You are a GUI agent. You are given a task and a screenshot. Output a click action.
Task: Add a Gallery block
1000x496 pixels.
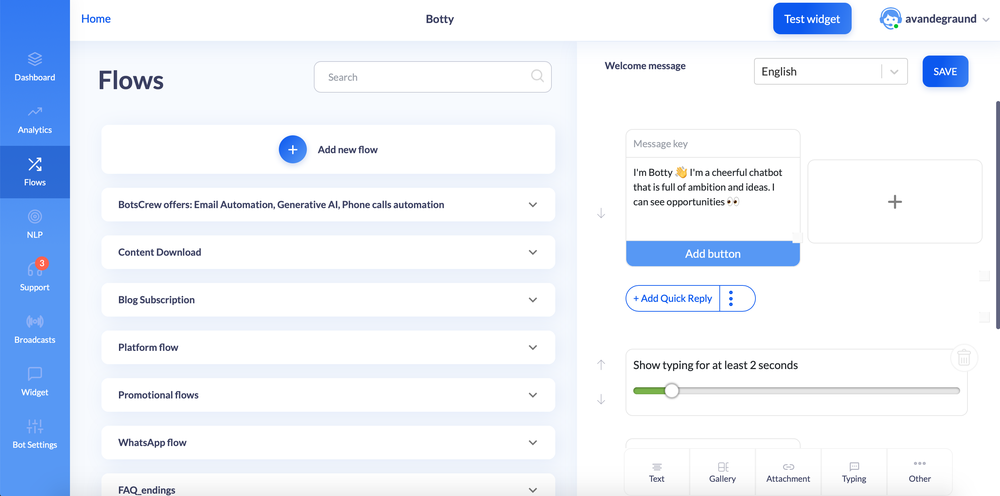pyautogui.click(x=723, y=472)
